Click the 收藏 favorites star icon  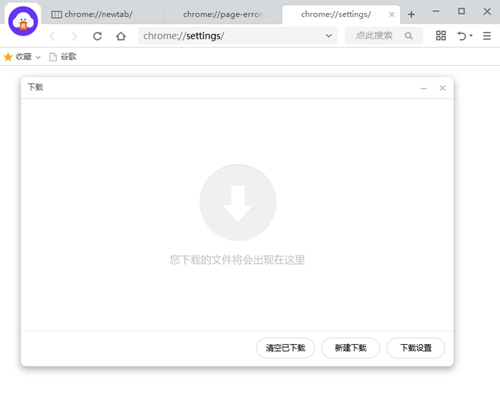(x=8, y=57)
